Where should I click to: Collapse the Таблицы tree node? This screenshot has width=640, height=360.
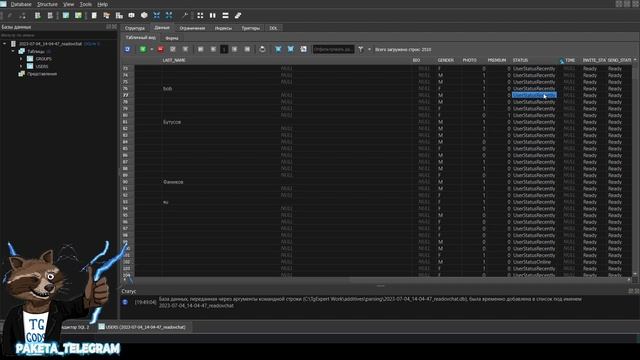[x=13, y=51]
